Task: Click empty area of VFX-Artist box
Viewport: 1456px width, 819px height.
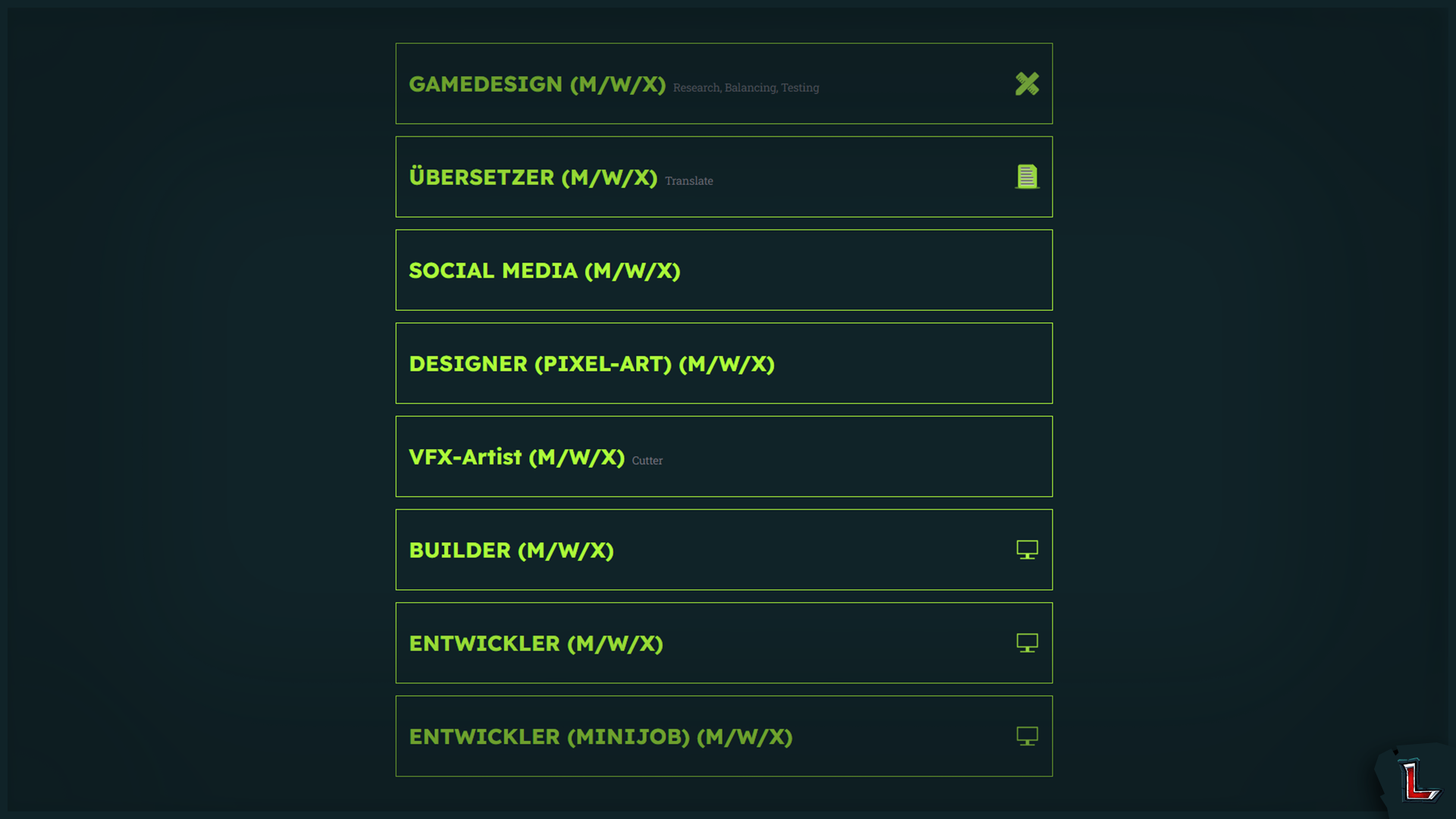Action: tap(857, 457)
